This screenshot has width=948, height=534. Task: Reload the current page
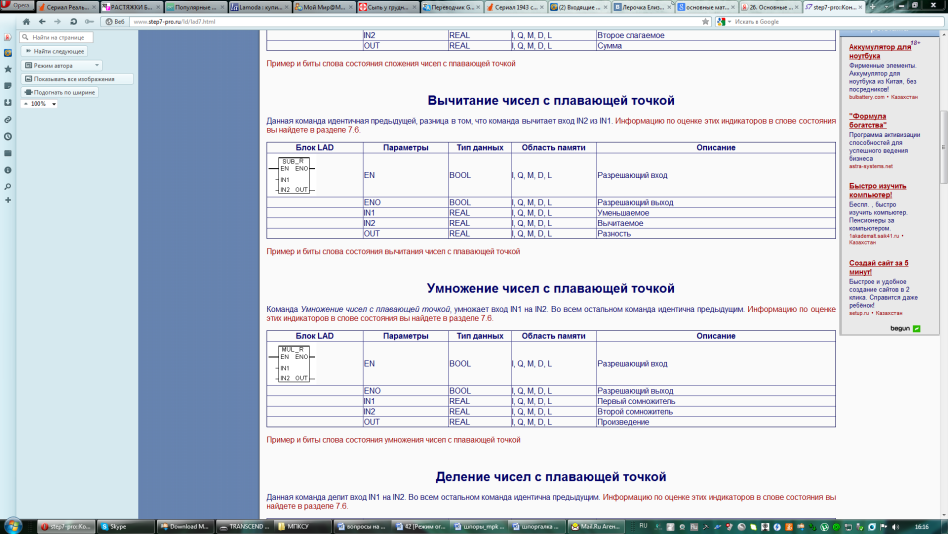(x=73, y=22)
